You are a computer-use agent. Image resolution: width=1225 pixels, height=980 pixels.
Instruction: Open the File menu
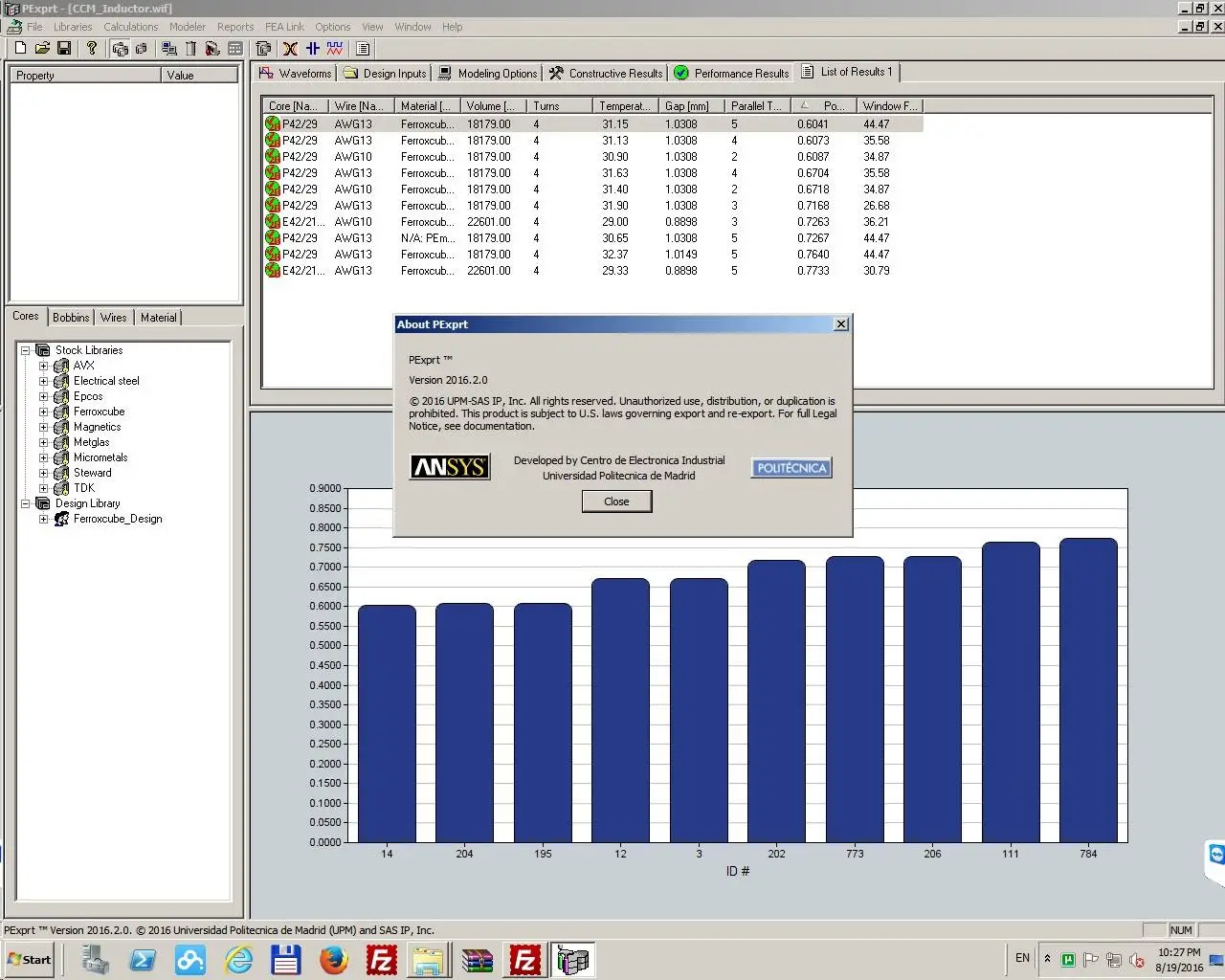34,27
